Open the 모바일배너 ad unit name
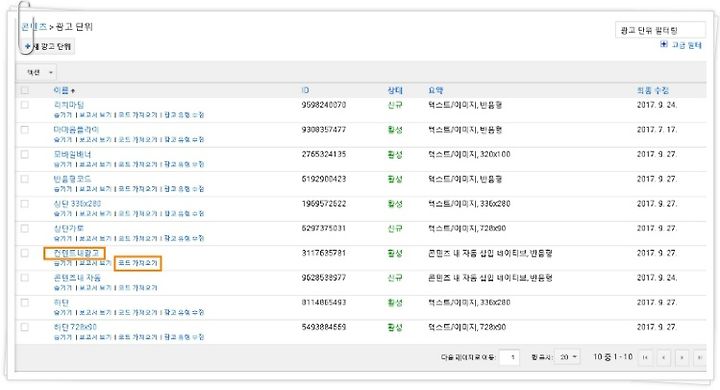 72,154
